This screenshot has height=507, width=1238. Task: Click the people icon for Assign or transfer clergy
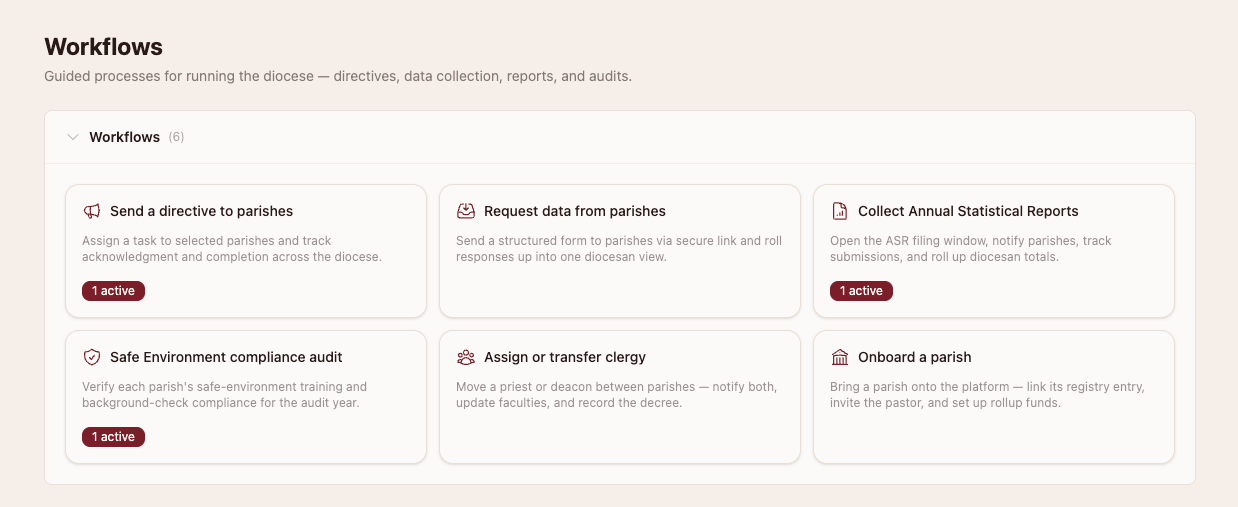pyautogui.click(x=466, y=357)
